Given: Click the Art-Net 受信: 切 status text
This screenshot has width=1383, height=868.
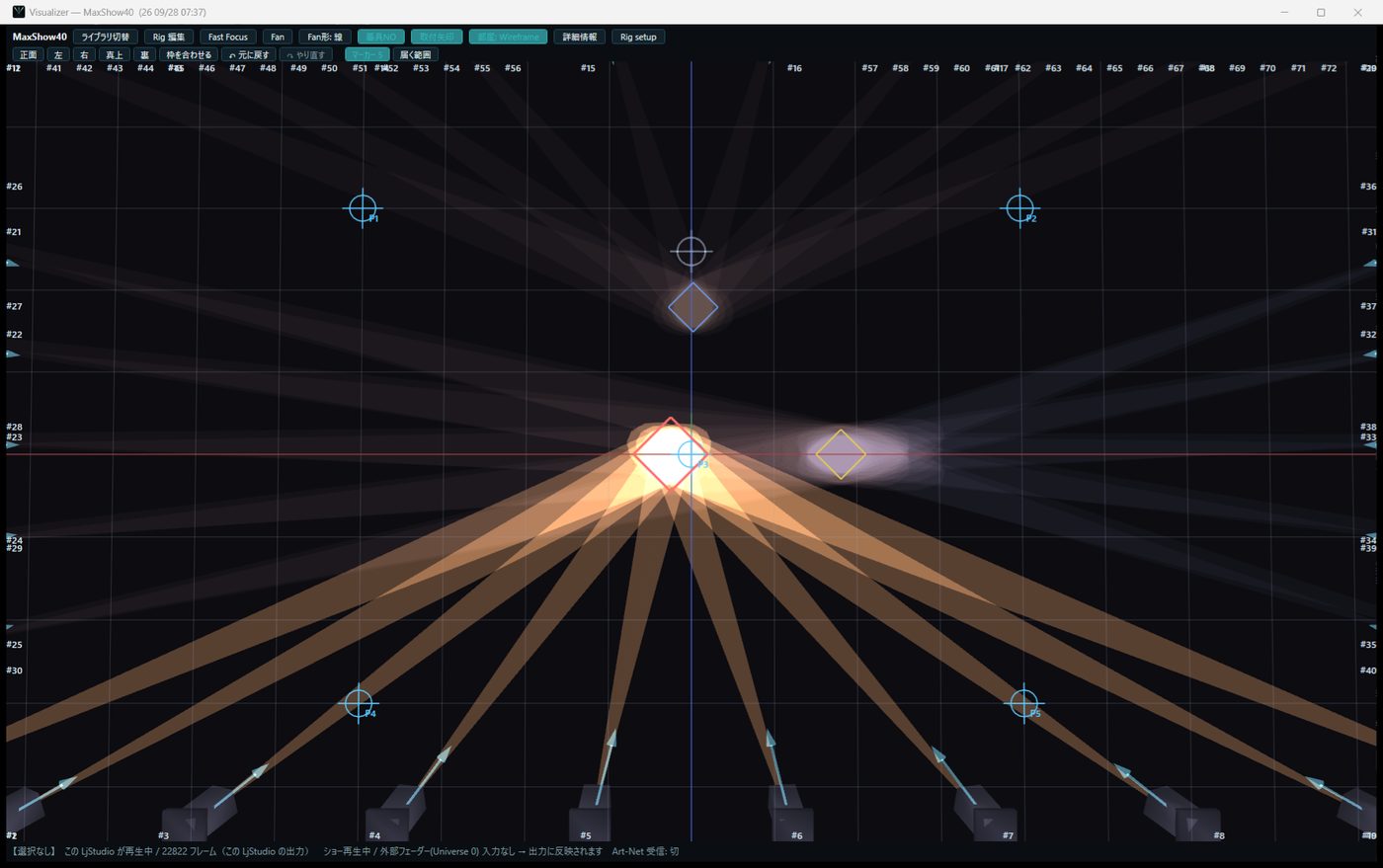Looking at the screenshot, I should click(x=645, y=851).
